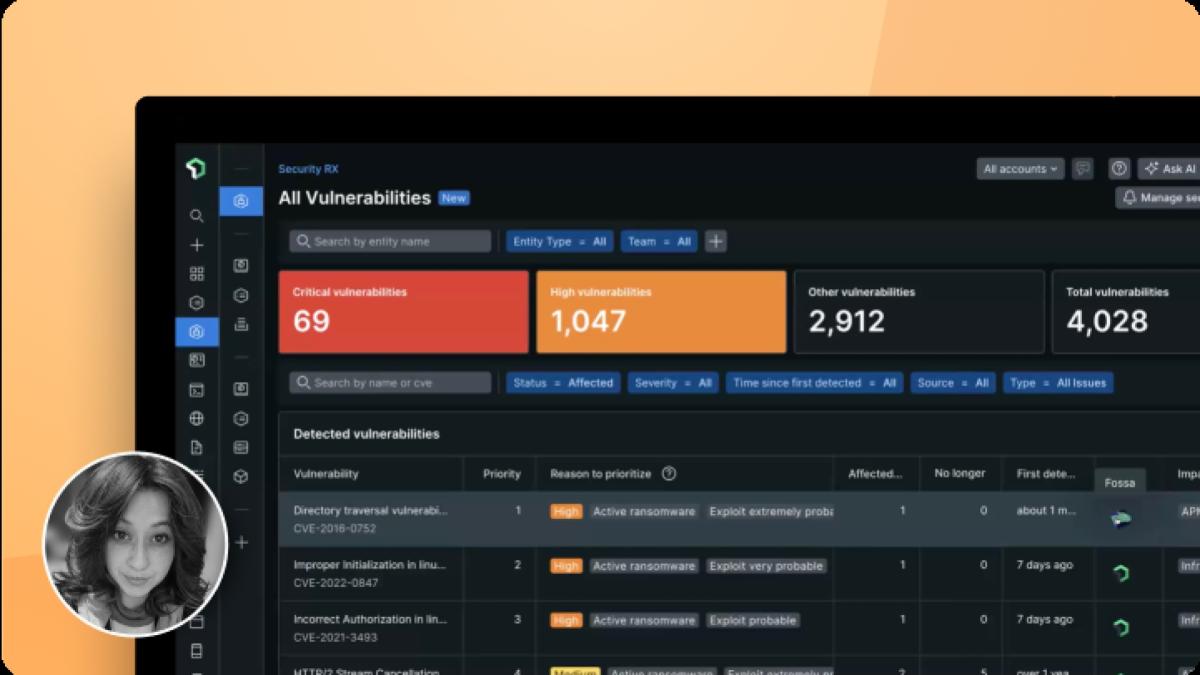Click the presenter's circular webcam thumbnail
Image resolution: width=1200 pixels, height=675 pixels.
135,545
